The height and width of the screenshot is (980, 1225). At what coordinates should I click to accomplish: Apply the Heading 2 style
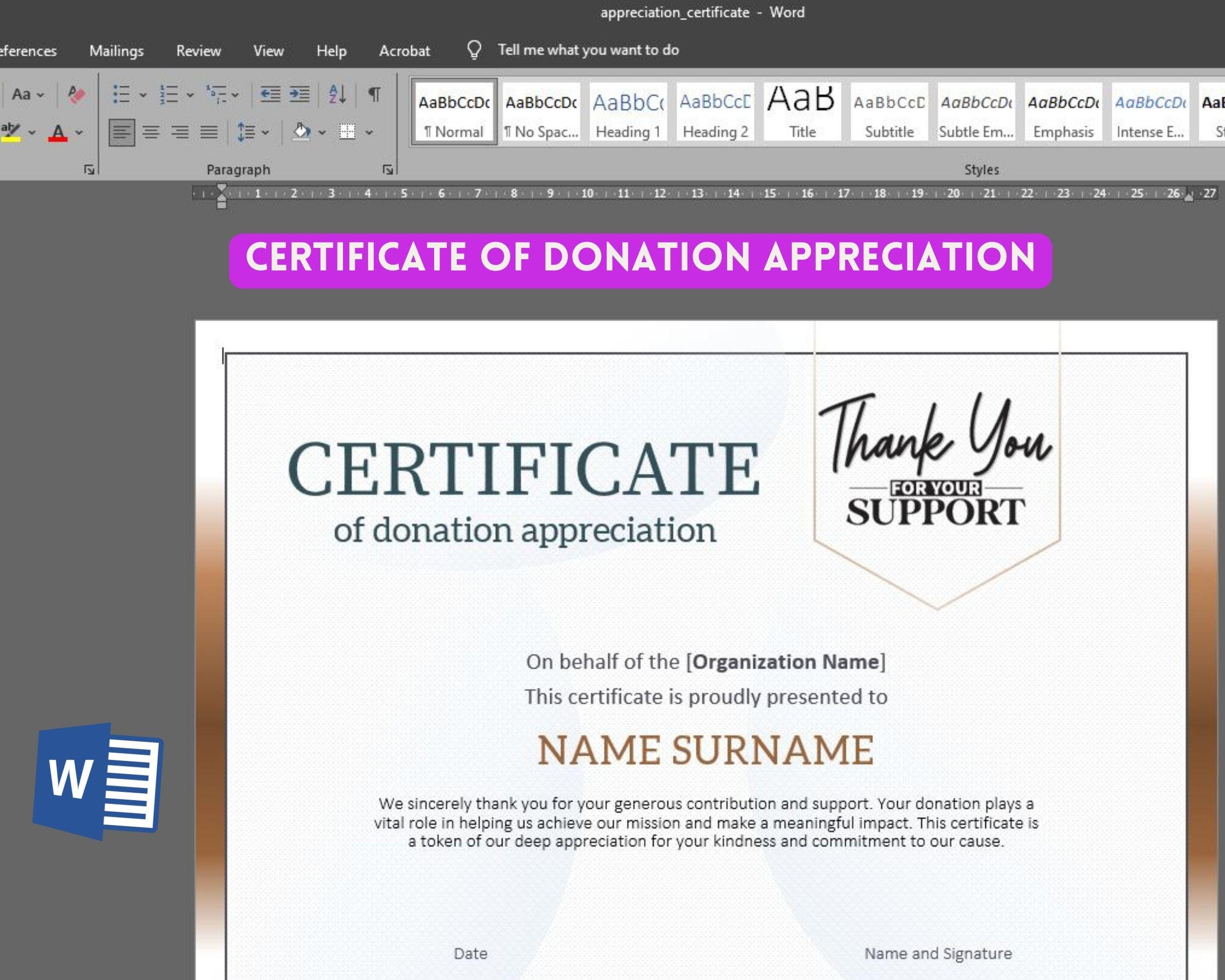715,112
